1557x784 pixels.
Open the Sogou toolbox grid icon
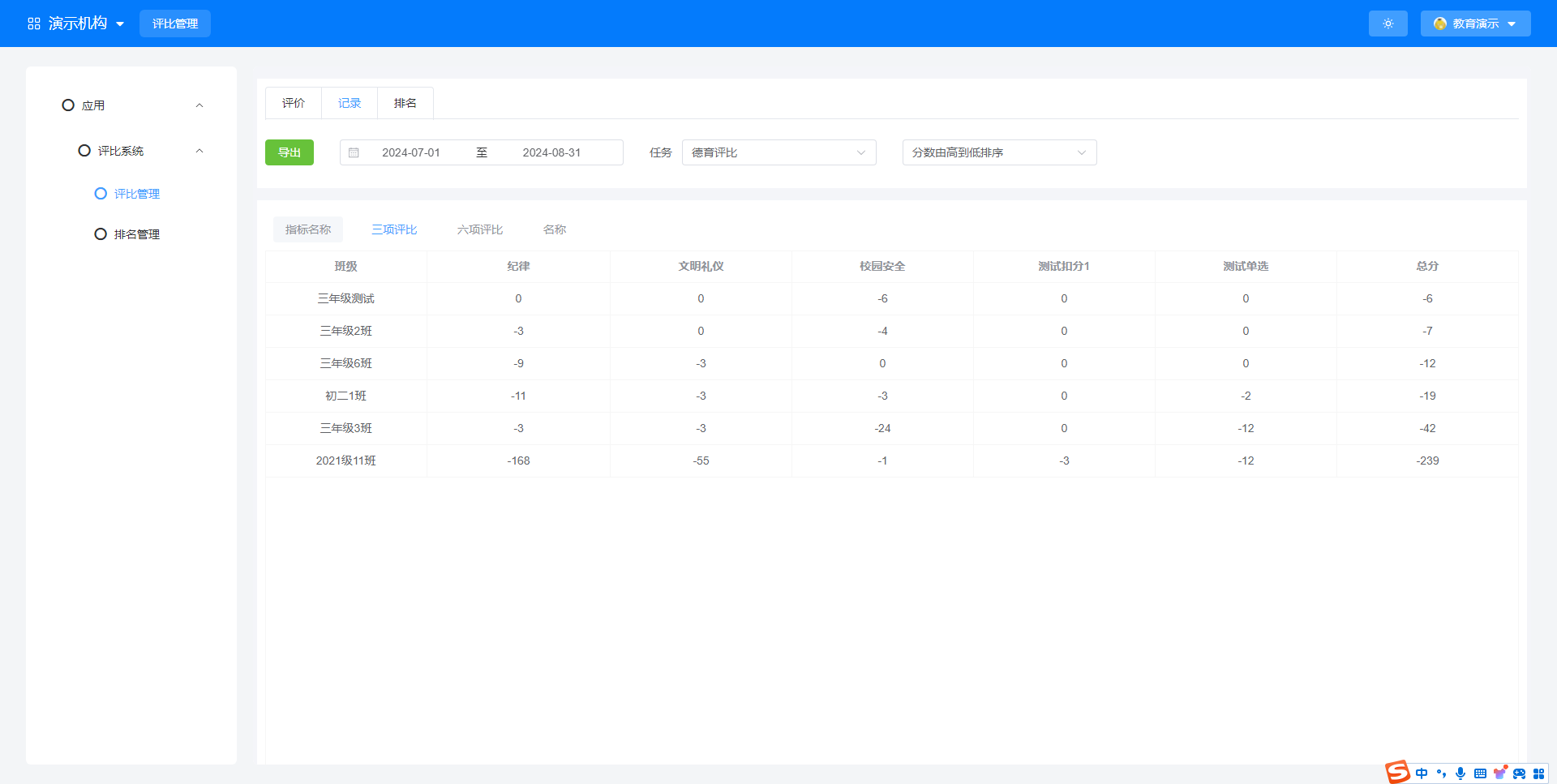point(1538,773)
